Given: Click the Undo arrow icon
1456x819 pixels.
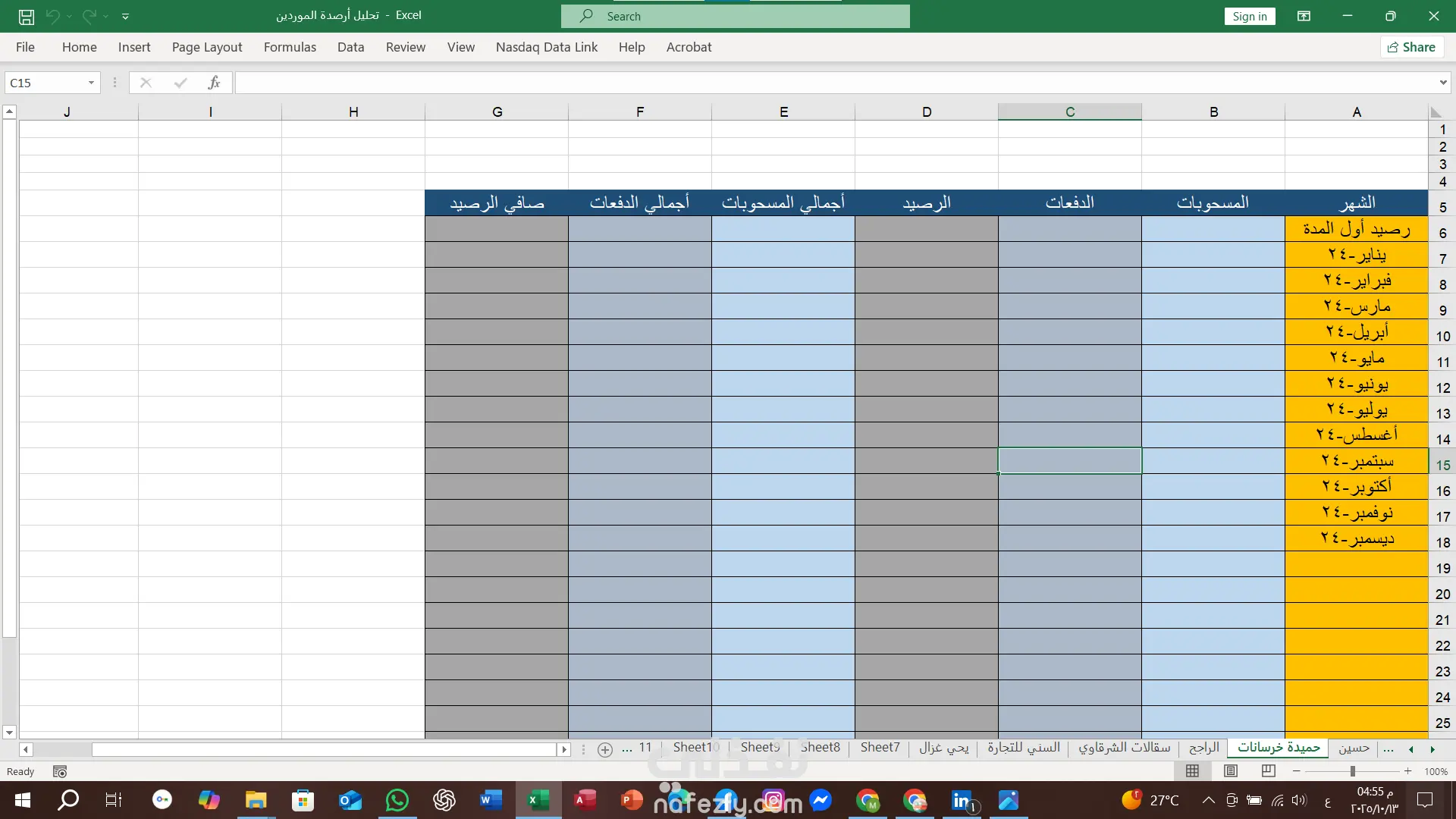Looking at the screenshot, I should coord(52,16).
